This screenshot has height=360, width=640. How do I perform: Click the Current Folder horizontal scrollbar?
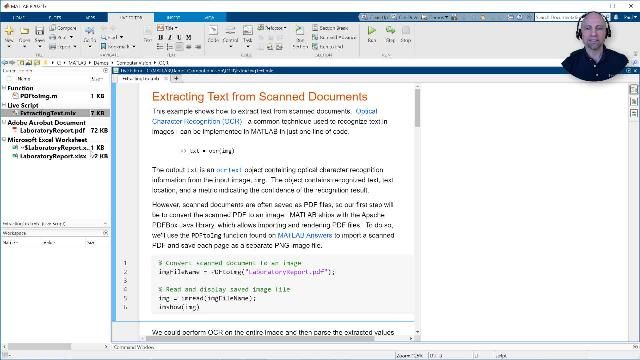(40, 347)
